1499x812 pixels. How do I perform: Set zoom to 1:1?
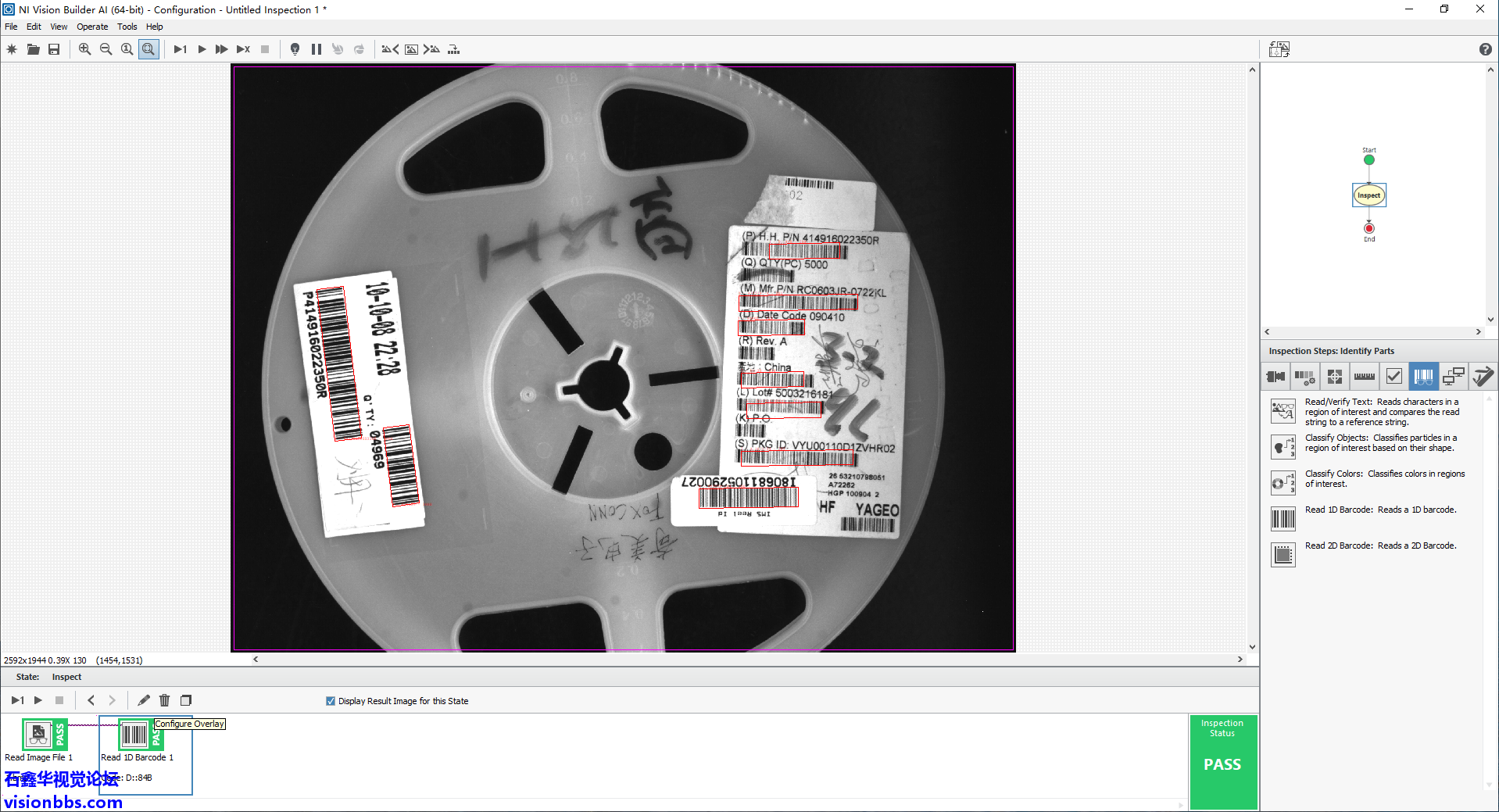[x=127, y=49]
